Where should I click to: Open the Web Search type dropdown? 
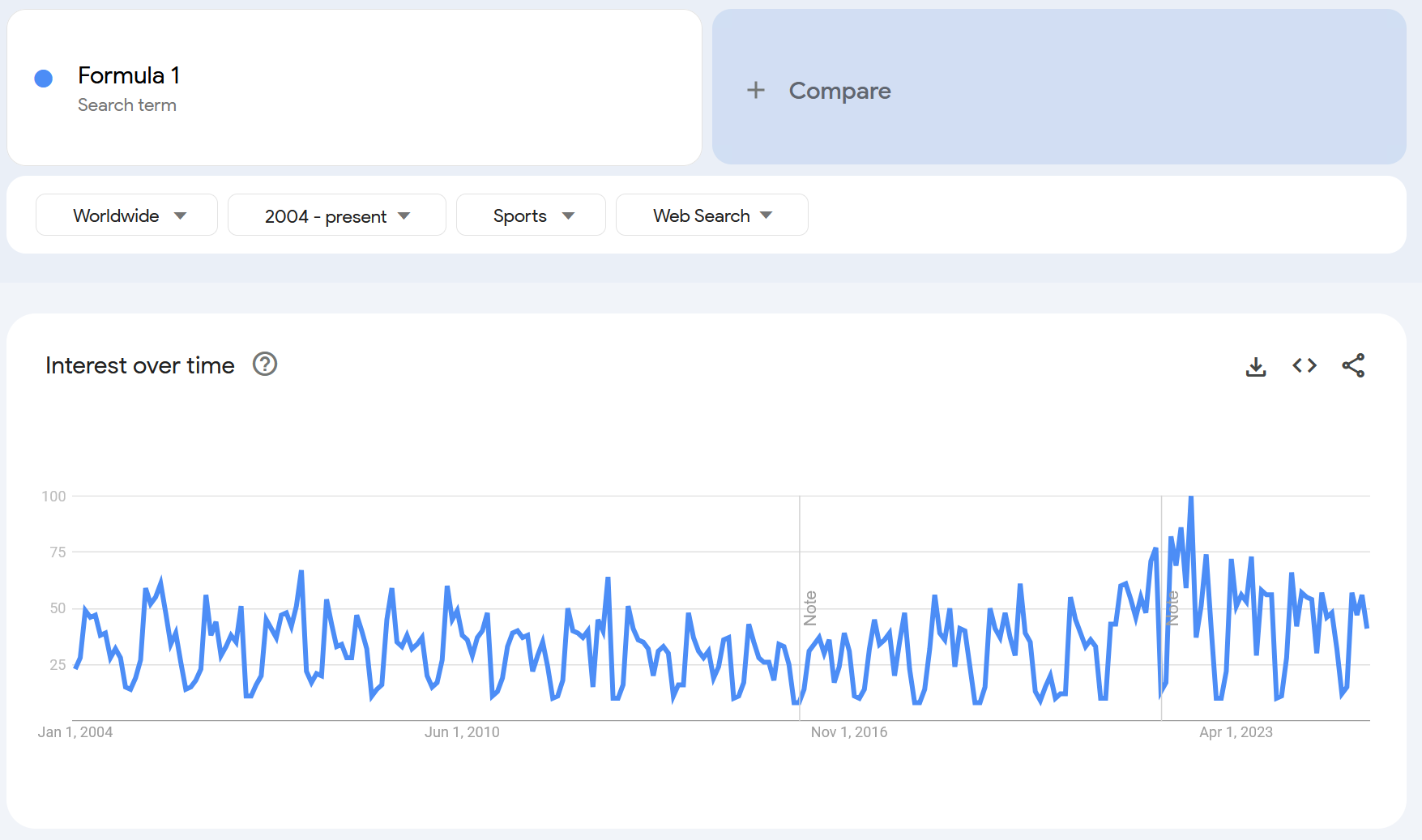(712, 215)
